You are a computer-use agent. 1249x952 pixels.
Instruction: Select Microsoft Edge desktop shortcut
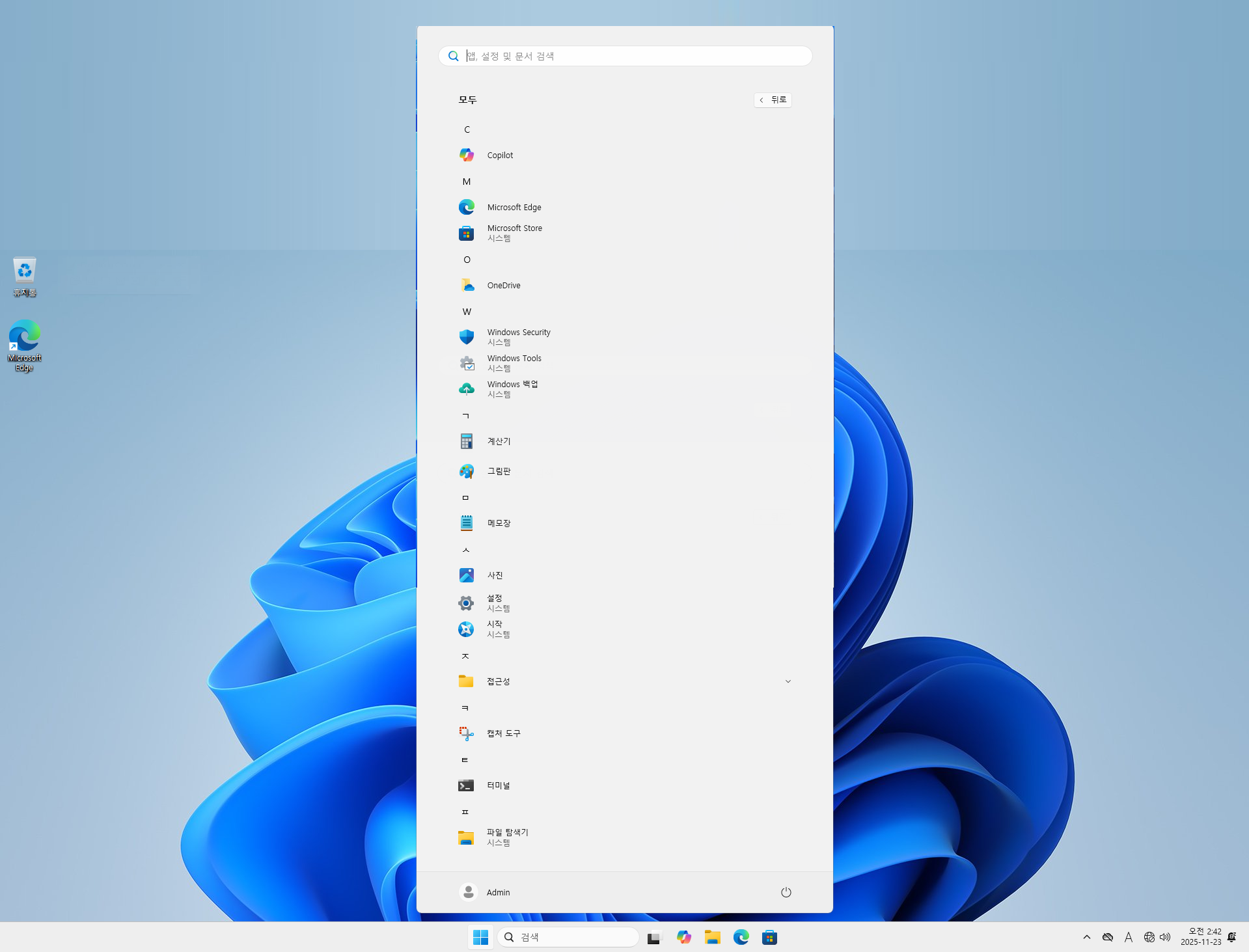point(25,346)
